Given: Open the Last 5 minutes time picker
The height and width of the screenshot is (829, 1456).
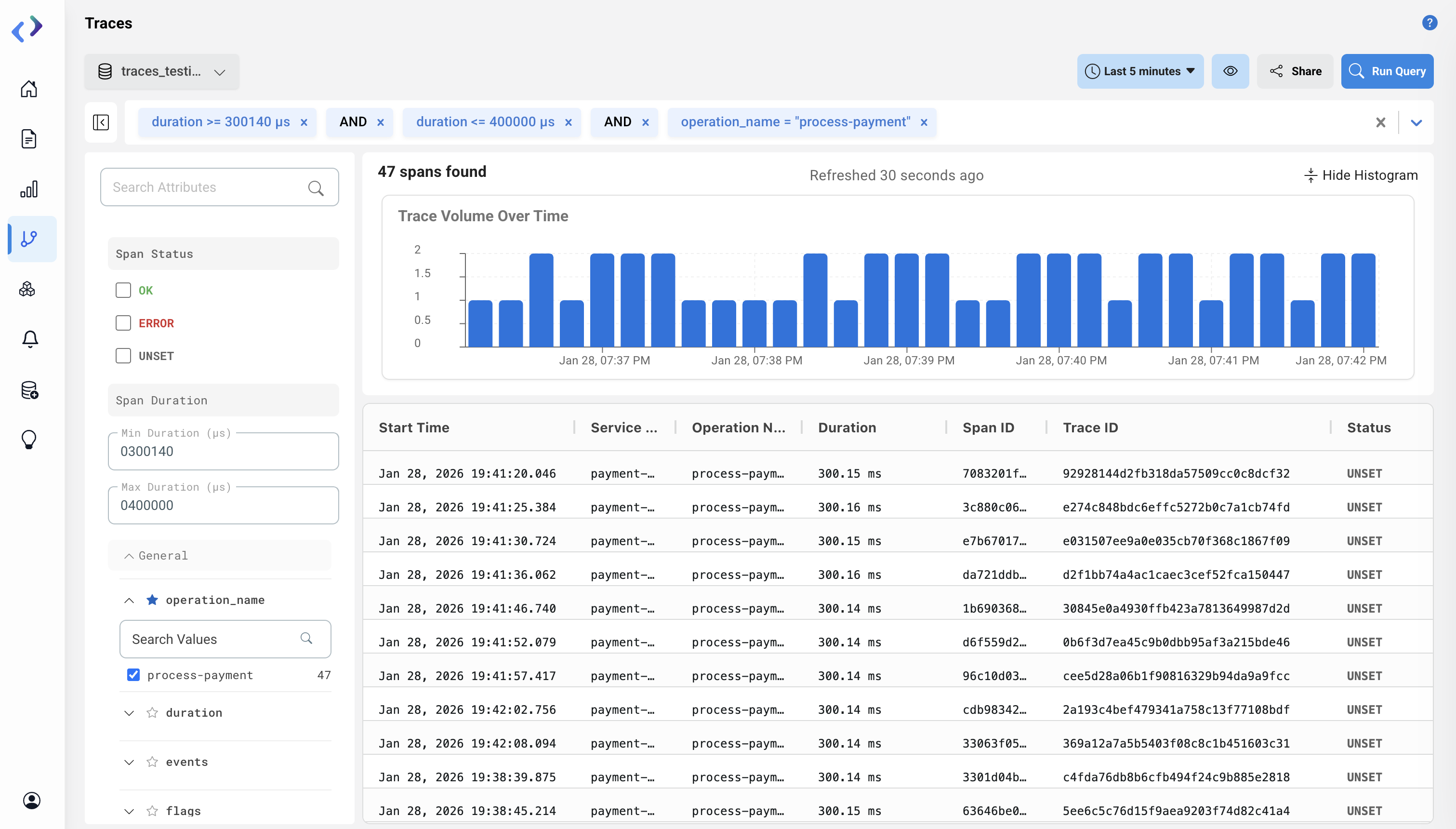Looking at the screenshot, I should pyautogui.click(x=1139, y=70).
